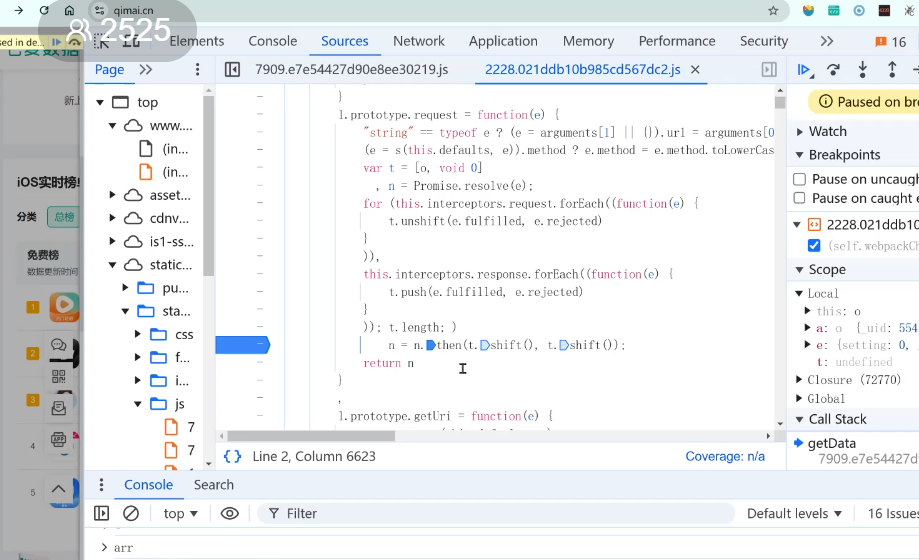Viewport: 919px width, 560px height.
Task: Click the blue breakpoint marker in gutter
Action: tap(243, 345)
